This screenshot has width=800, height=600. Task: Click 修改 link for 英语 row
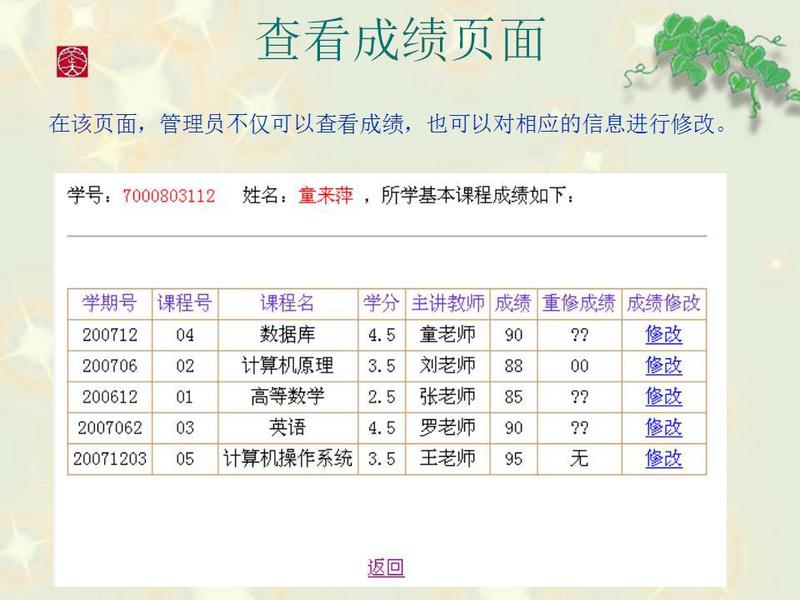click(663, 427)
